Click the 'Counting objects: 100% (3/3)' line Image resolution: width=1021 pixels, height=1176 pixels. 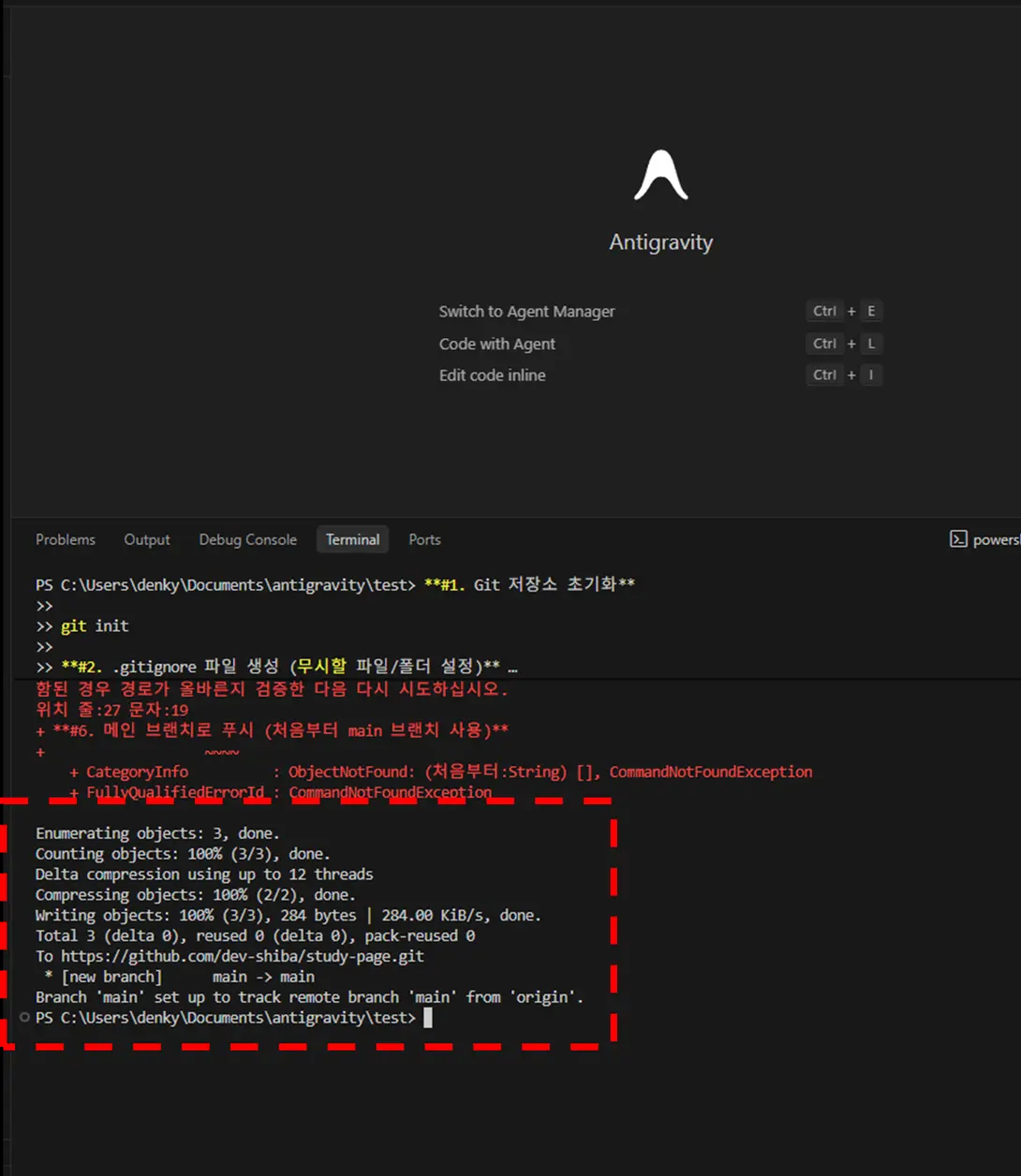182,854
